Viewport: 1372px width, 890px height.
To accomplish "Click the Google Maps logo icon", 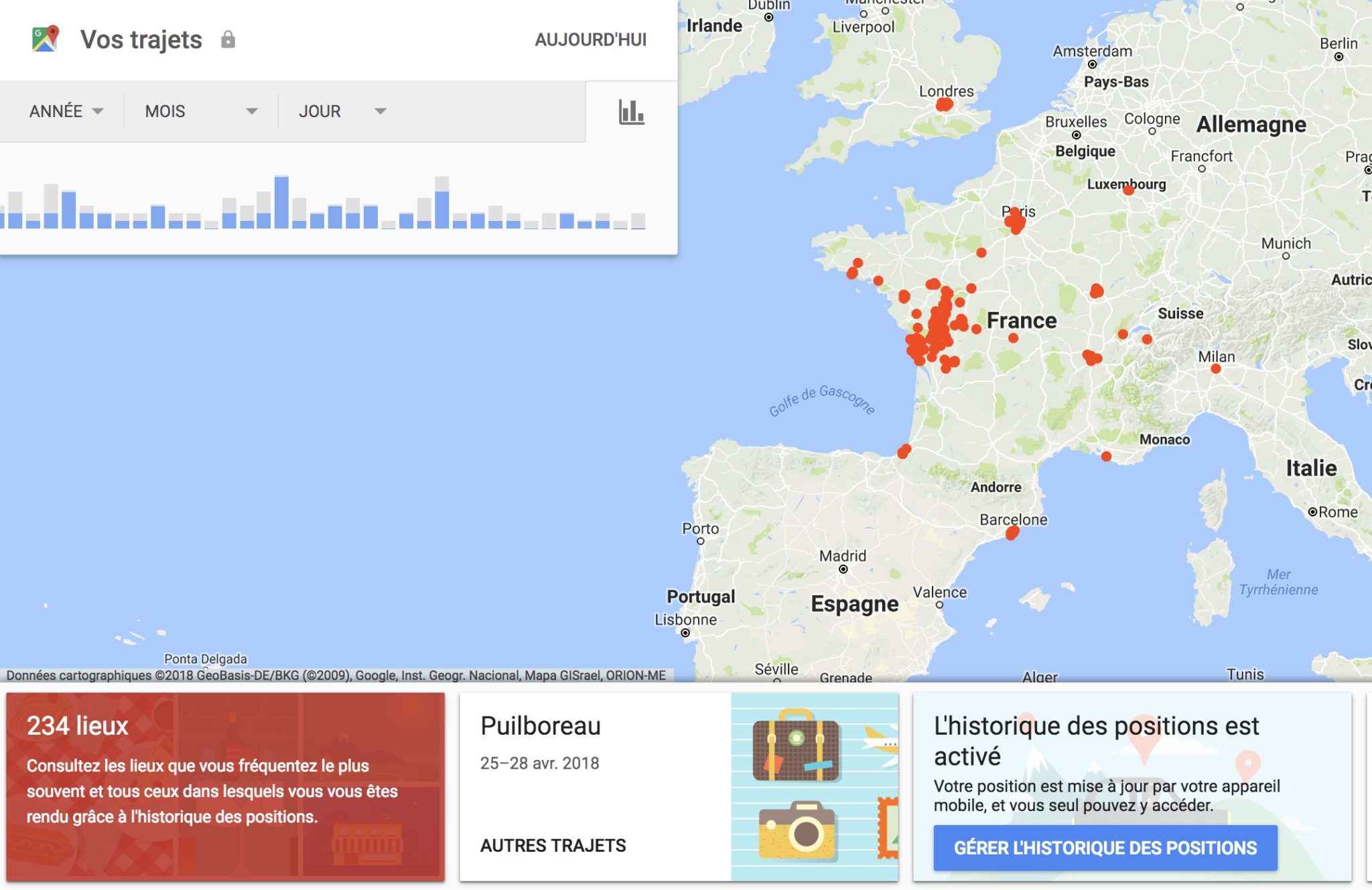I will (46, 39).
